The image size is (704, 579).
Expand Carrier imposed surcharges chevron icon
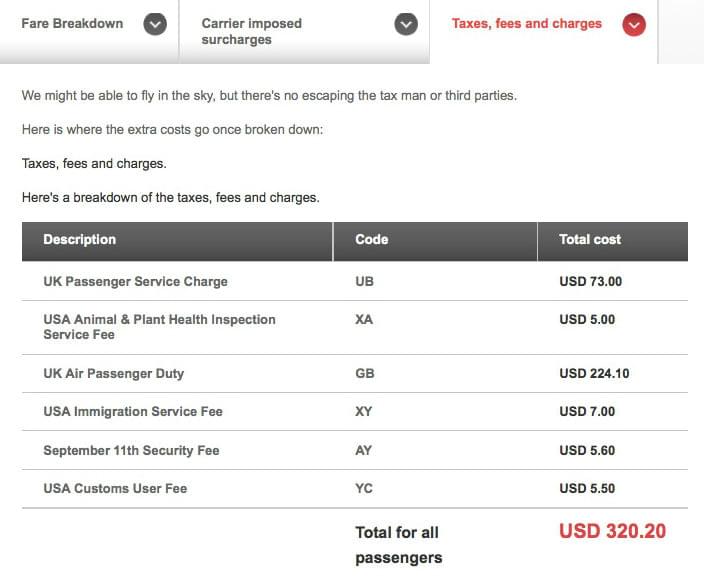click(x=406, y=24)
